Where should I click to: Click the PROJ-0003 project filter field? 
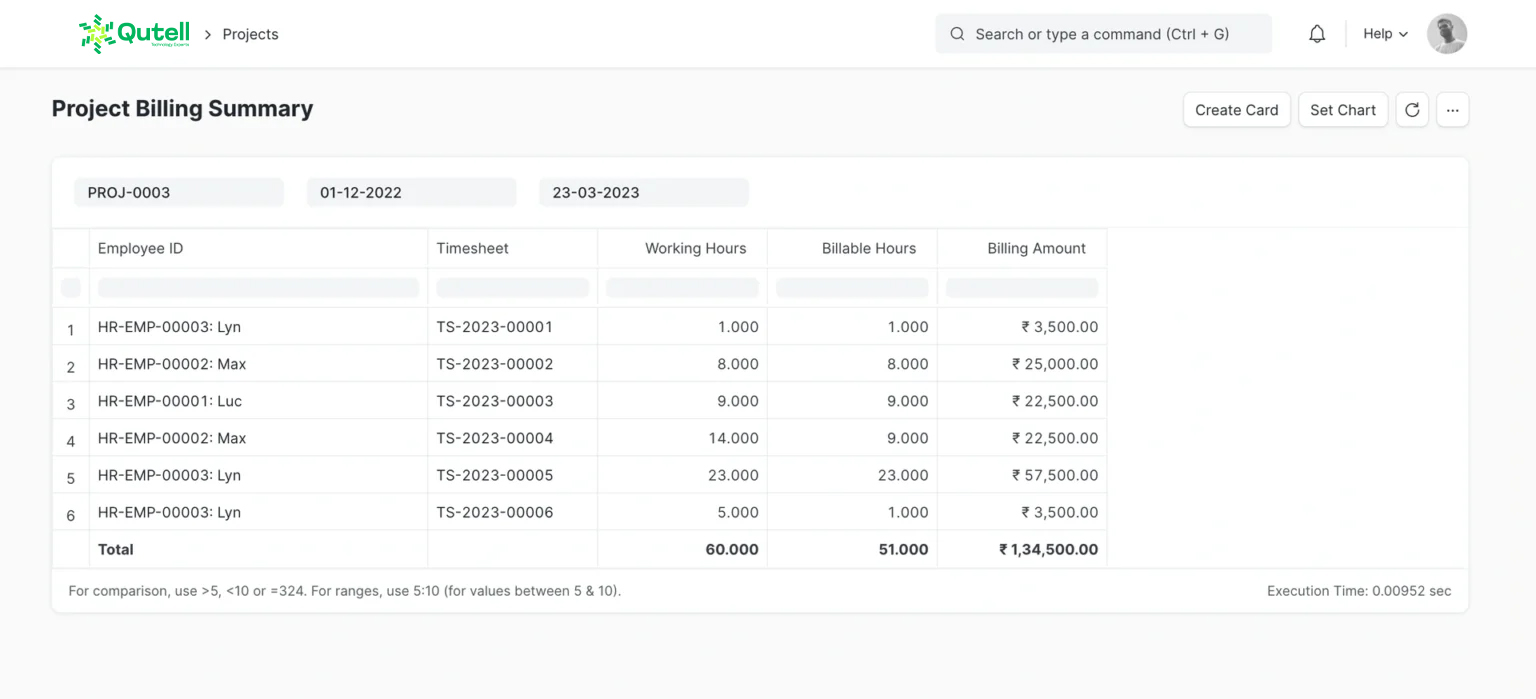pyautogui.click(x=179, y=193)
